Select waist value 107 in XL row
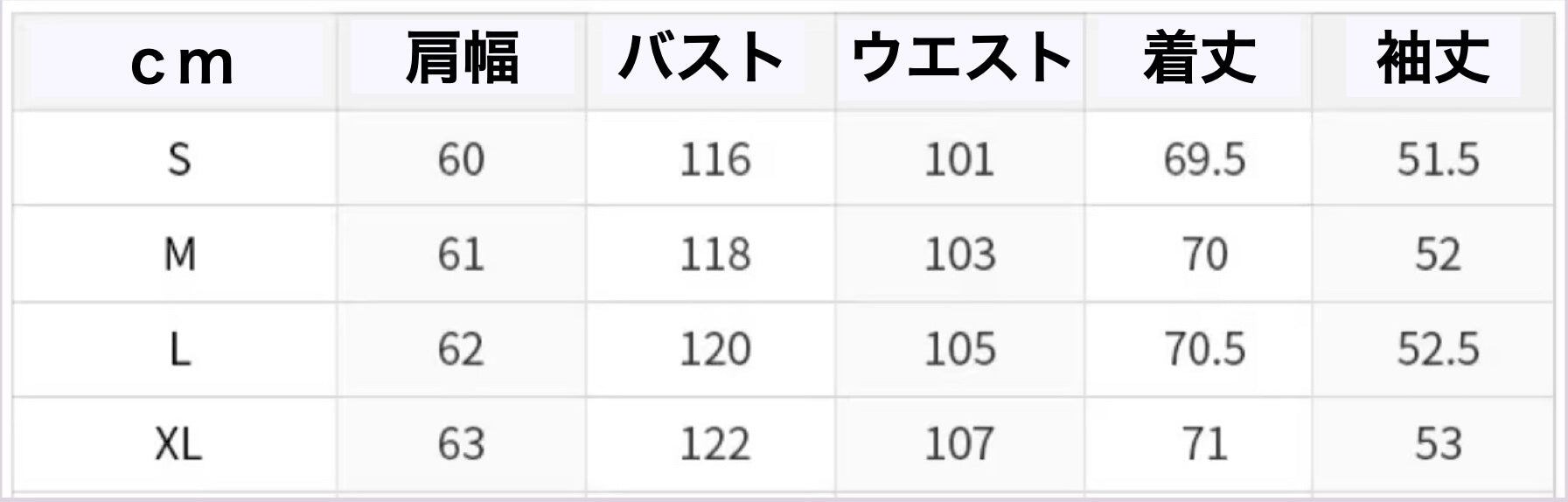The image size is (1568, 502). click(959, 444)
